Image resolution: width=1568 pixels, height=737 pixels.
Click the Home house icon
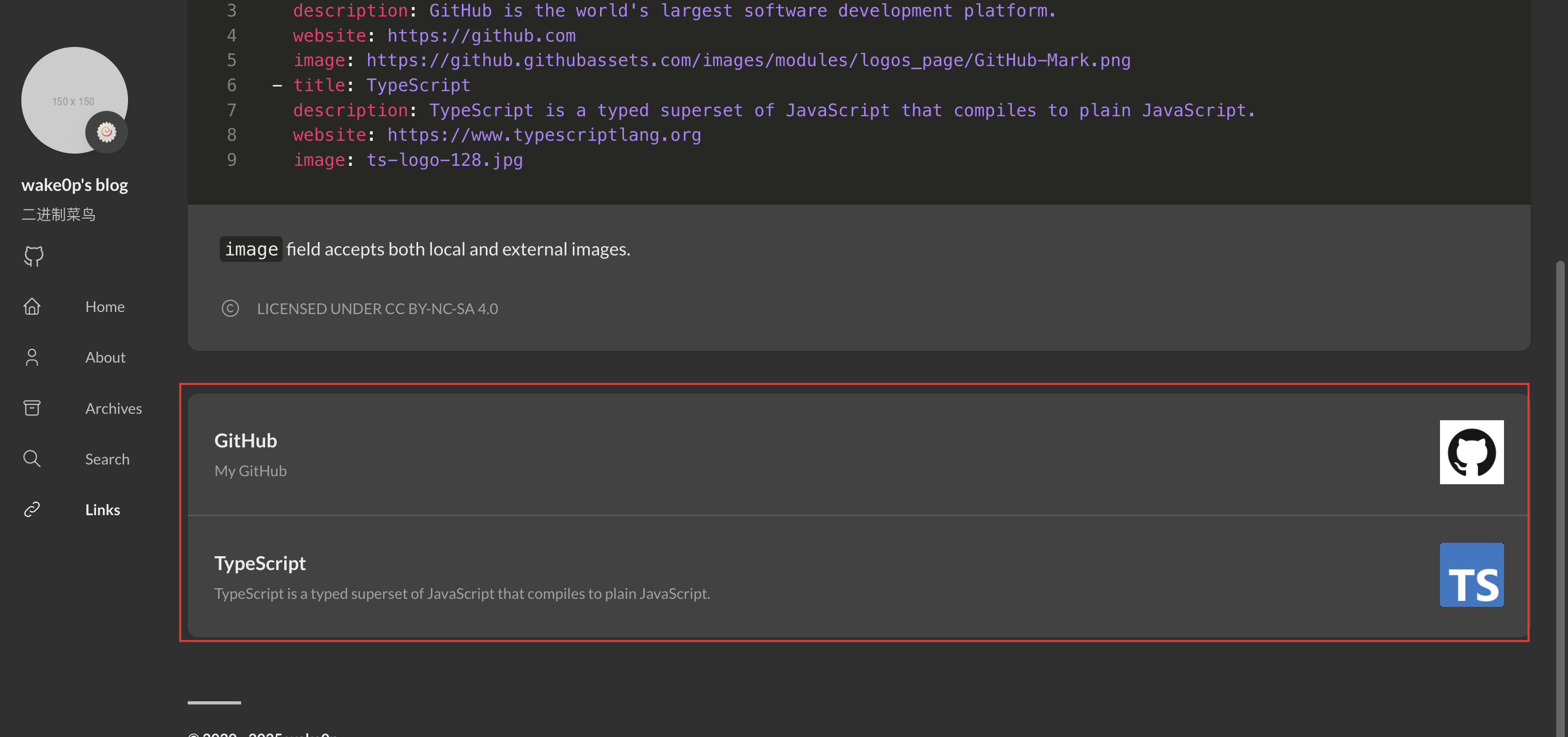click(31, 306)
